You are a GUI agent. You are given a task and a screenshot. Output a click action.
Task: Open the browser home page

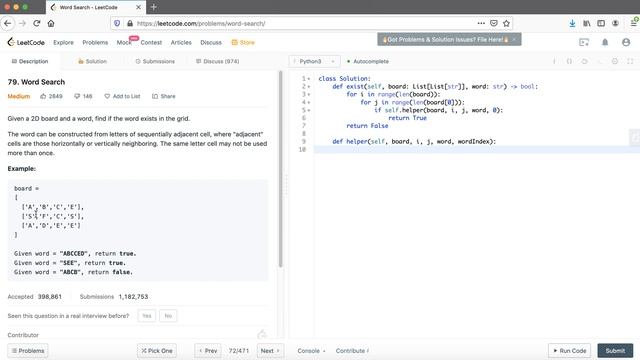[x=51, y=23]
